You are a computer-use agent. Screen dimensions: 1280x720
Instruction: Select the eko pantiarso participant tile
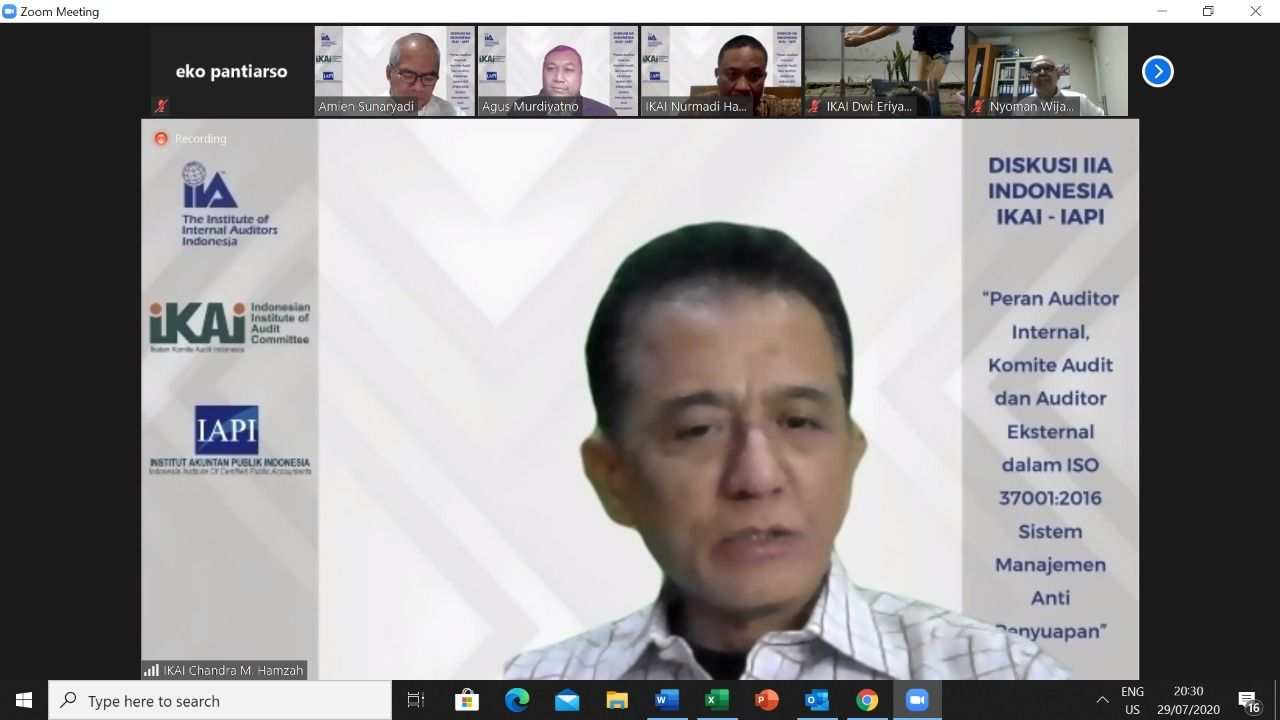231,71
